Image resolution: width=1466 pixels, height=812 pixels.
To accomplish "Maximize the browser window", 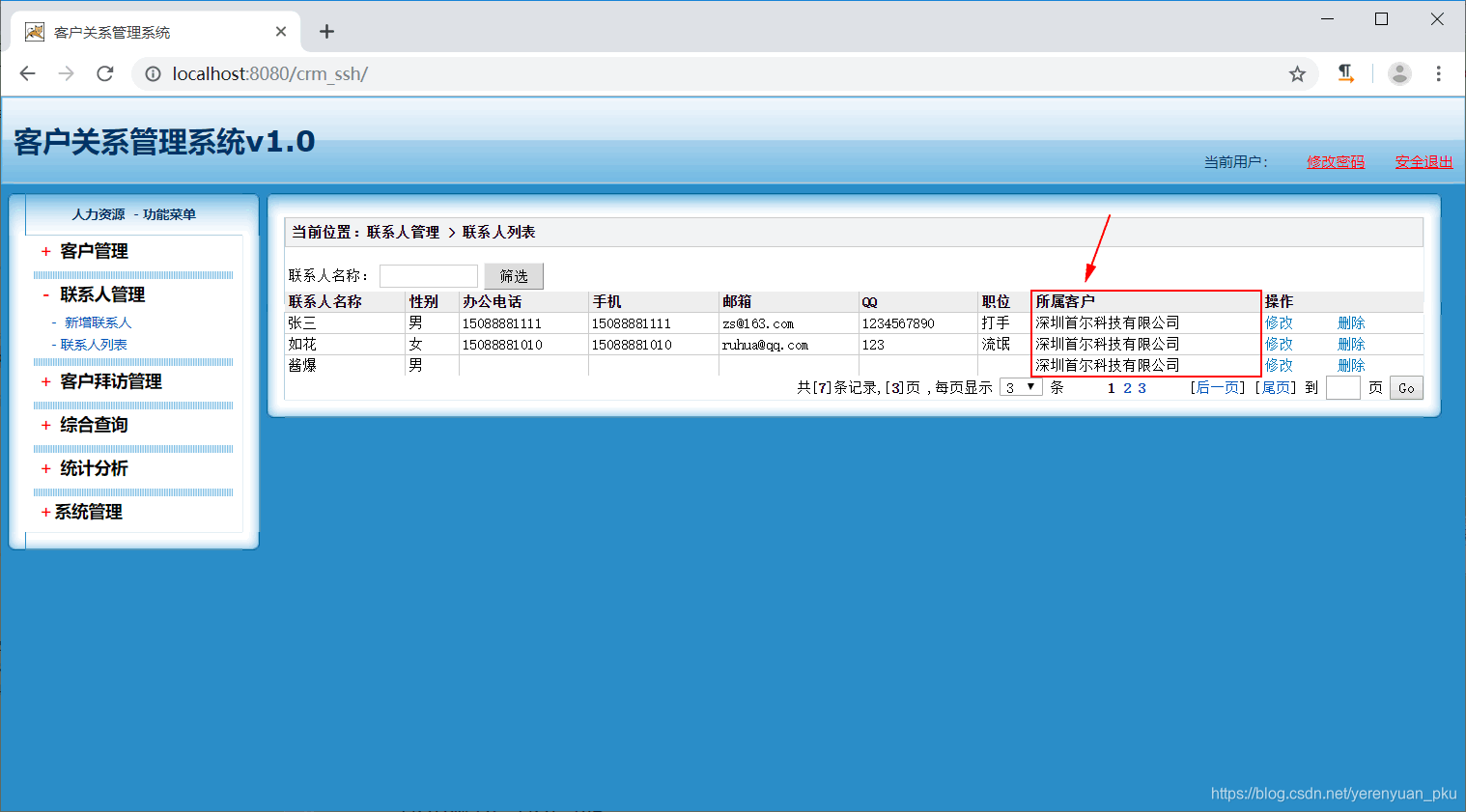I will click(x=1381, y=18).
